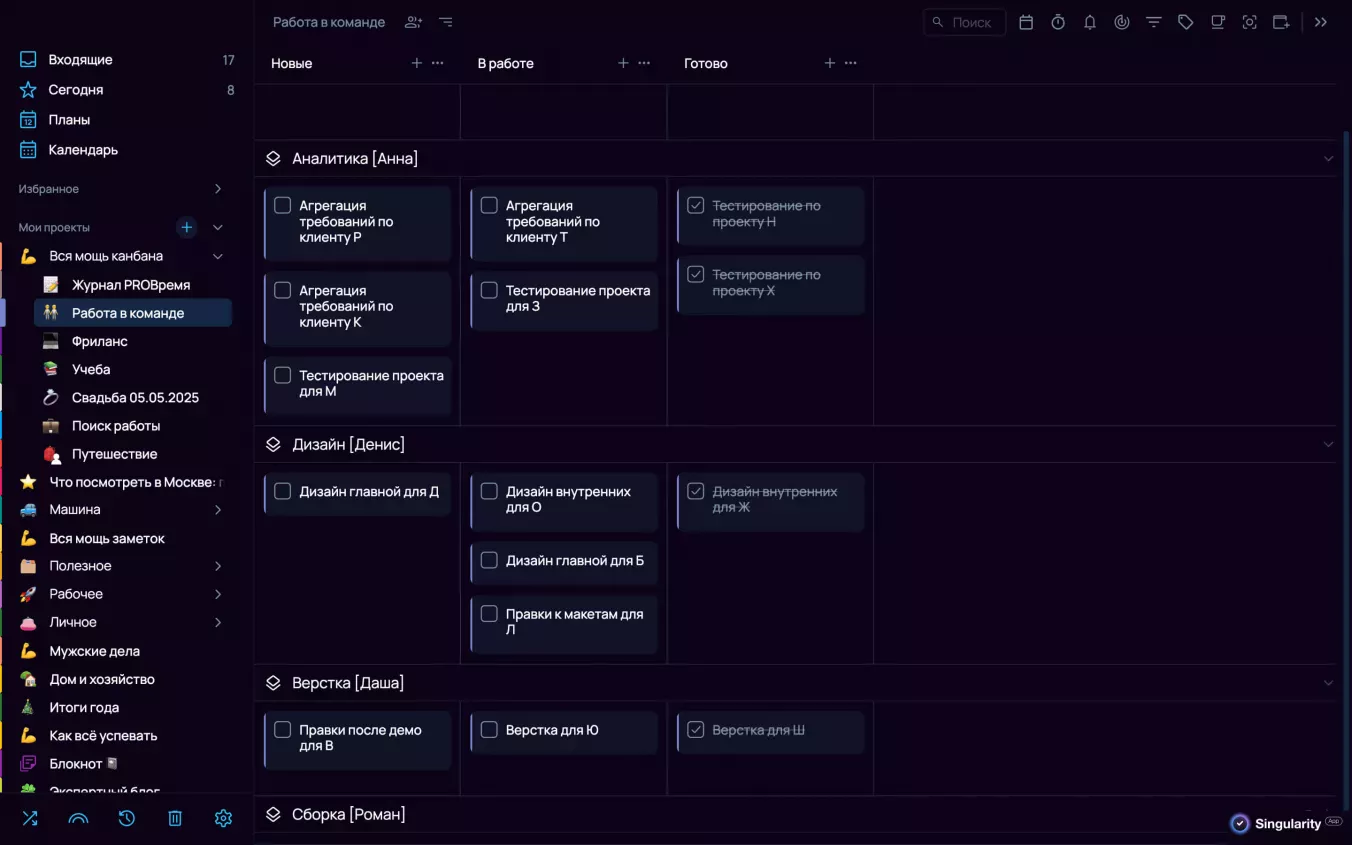Open notifications bell icon
The height and width of the screenshot is (845, 1352).
(x=1090, y=22)
